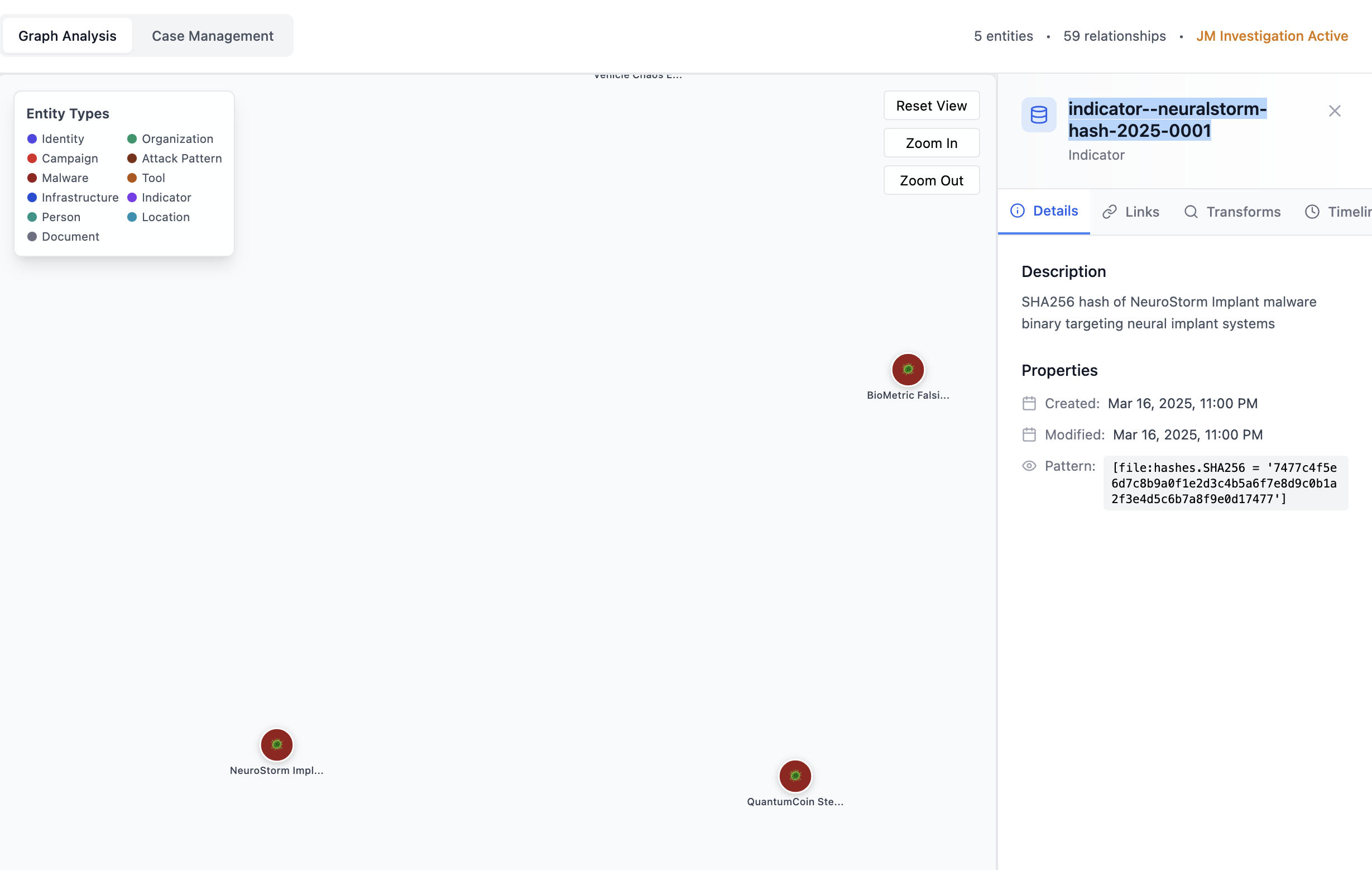Click the JM Investigation Active status
The image size is (1372, 870).
(x=1272, y=36)
